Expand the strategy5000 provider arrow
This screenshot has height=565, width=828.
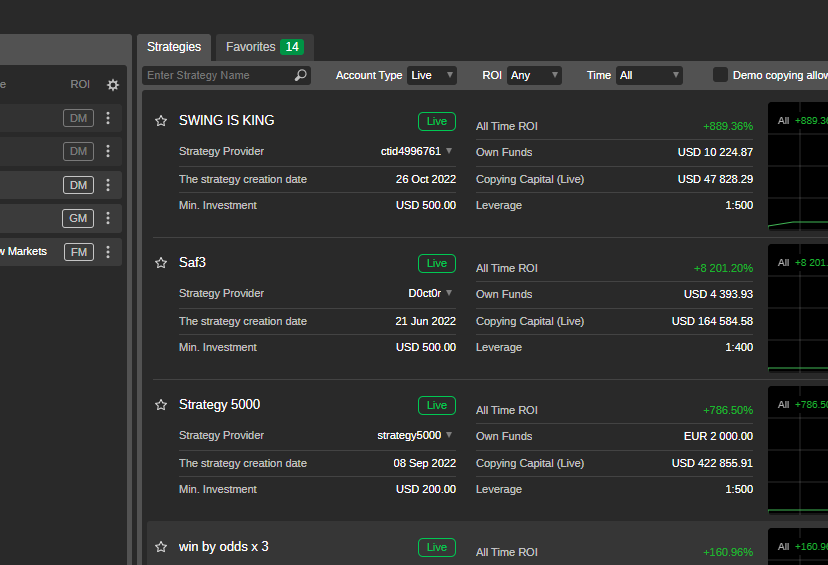coord(449,435)
